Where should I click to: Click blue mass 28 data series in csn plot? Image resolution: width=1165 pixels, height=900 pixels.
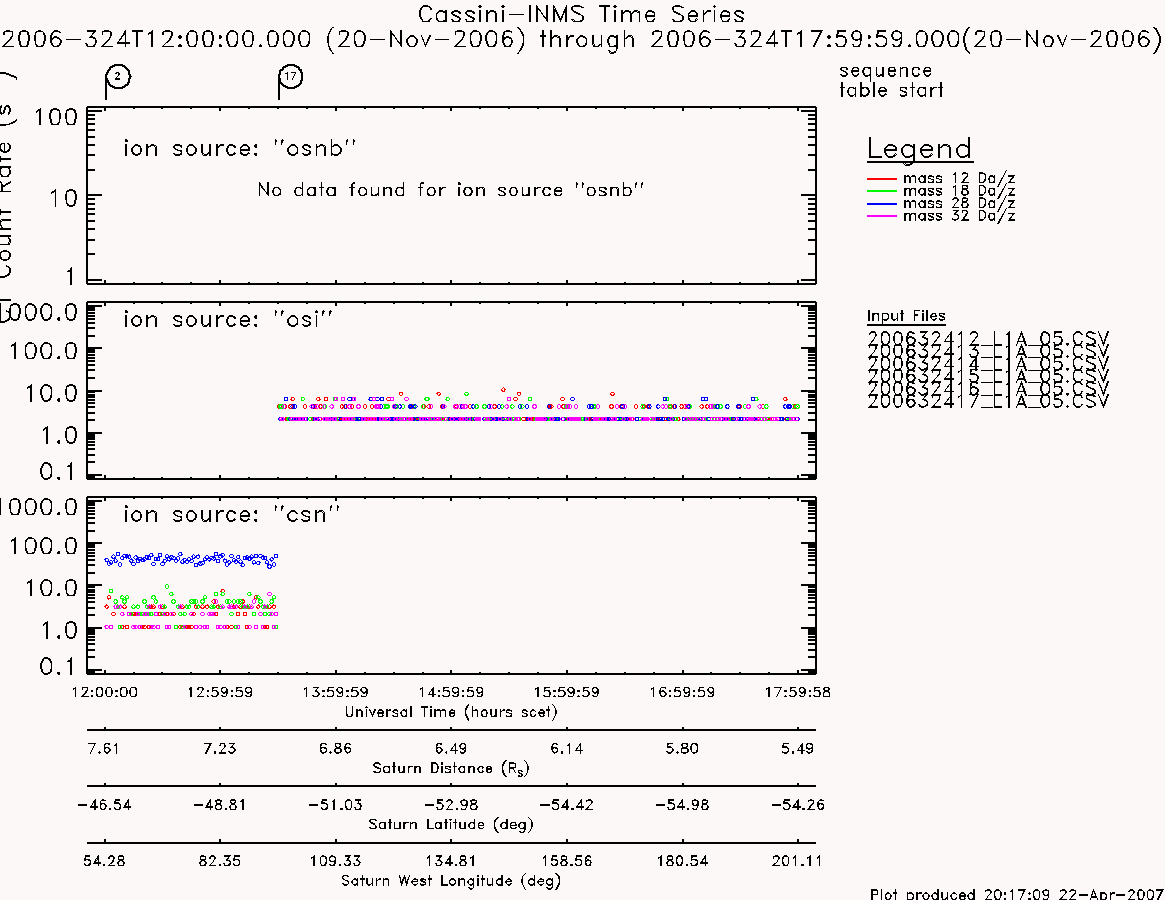coord(191,560)
